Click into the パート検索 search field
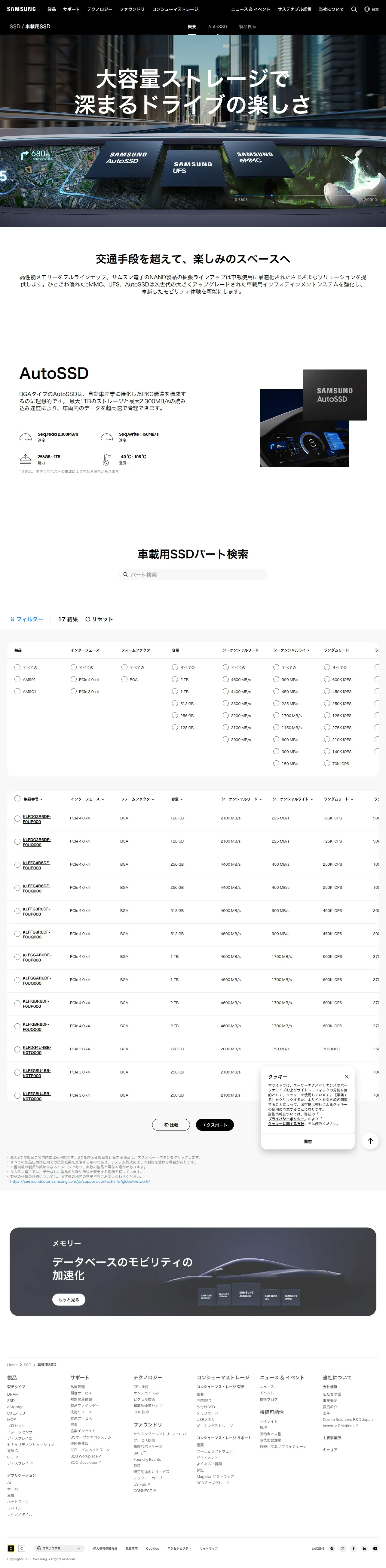This screenshot has height=1568, width=386. [193, 575]
